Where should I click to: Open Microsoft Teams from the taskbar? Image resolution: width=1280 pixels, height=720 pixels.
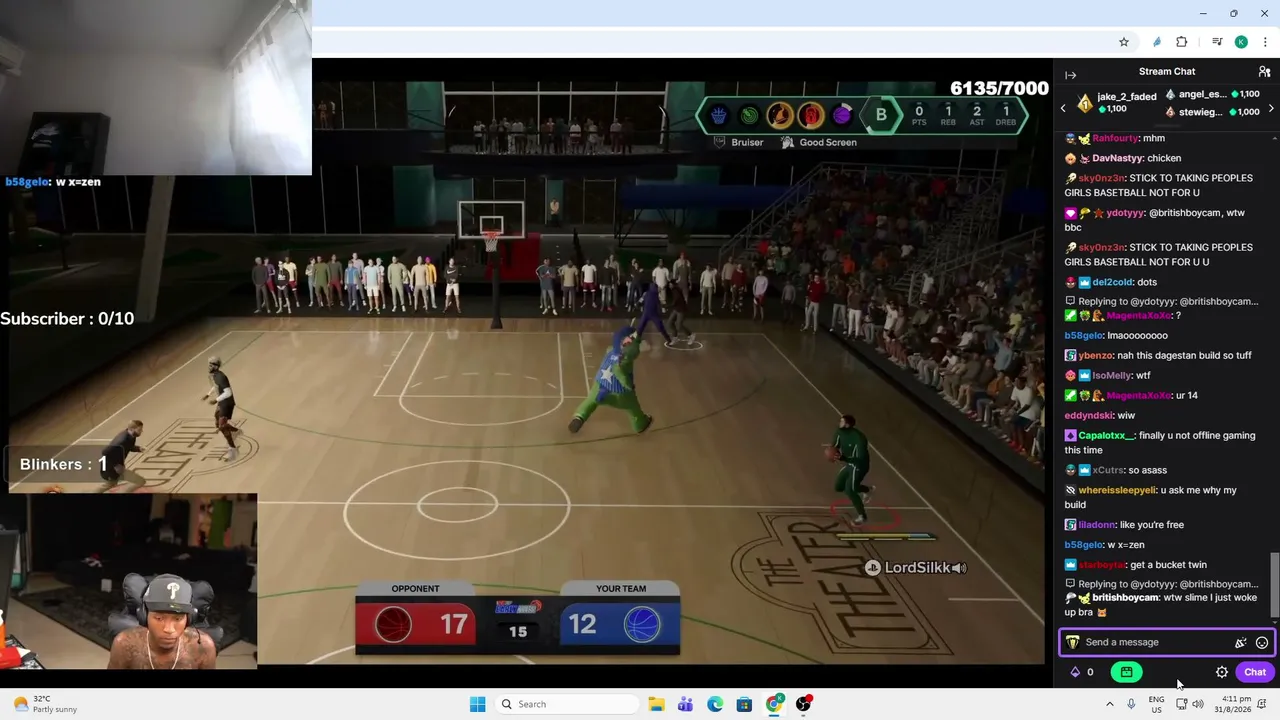pos(685,704)
